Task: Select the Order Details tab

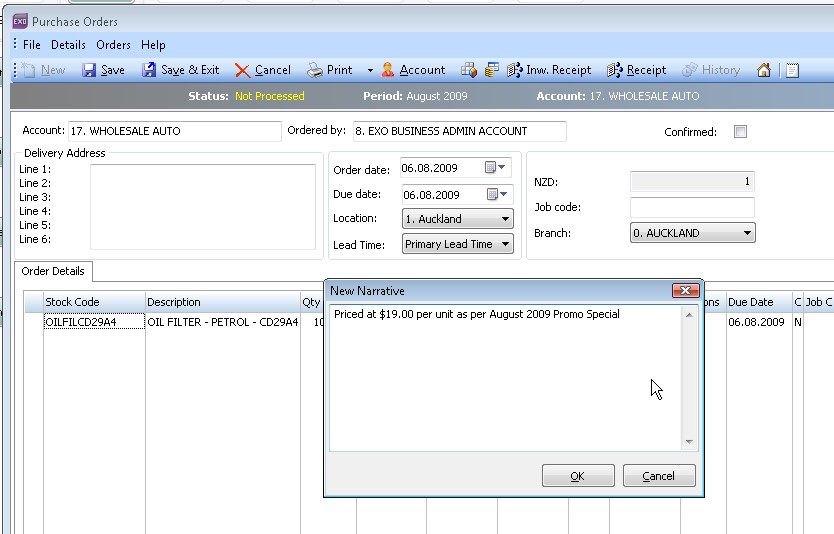Action: click(x=53, y=271)
